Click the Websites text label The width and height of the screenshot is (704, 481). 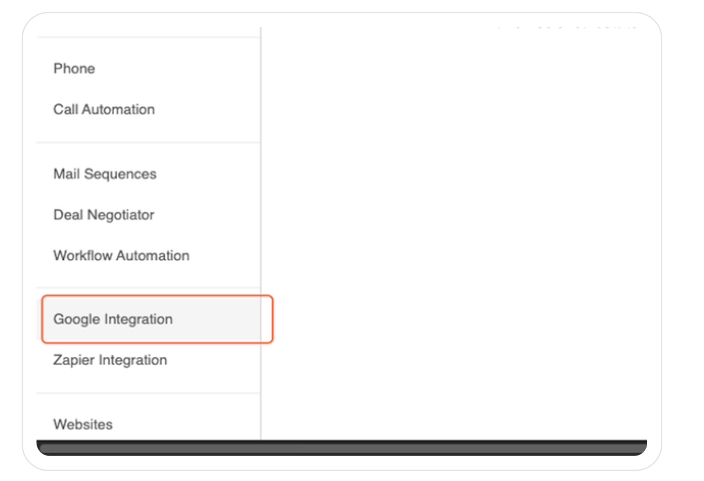[83, 425]
